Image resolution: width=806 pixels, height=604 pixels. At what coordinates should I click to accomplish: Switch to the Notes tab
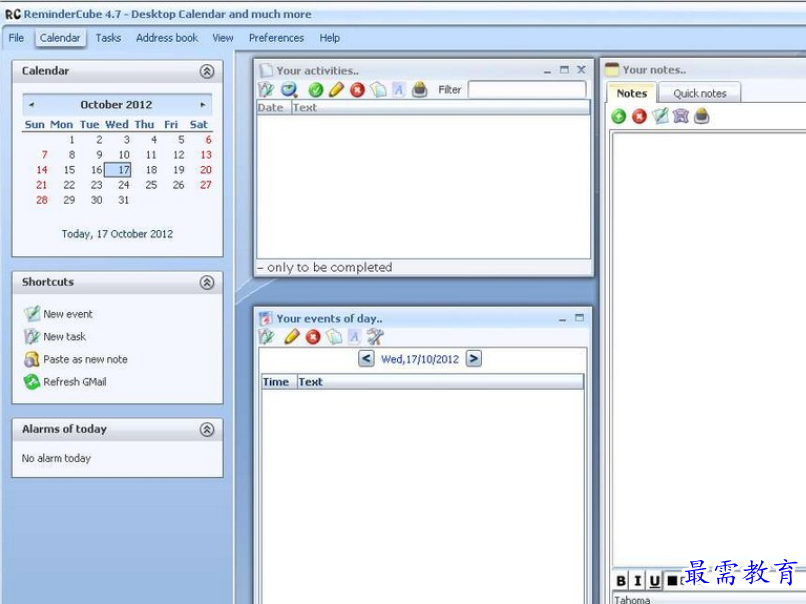pos(632,93)
